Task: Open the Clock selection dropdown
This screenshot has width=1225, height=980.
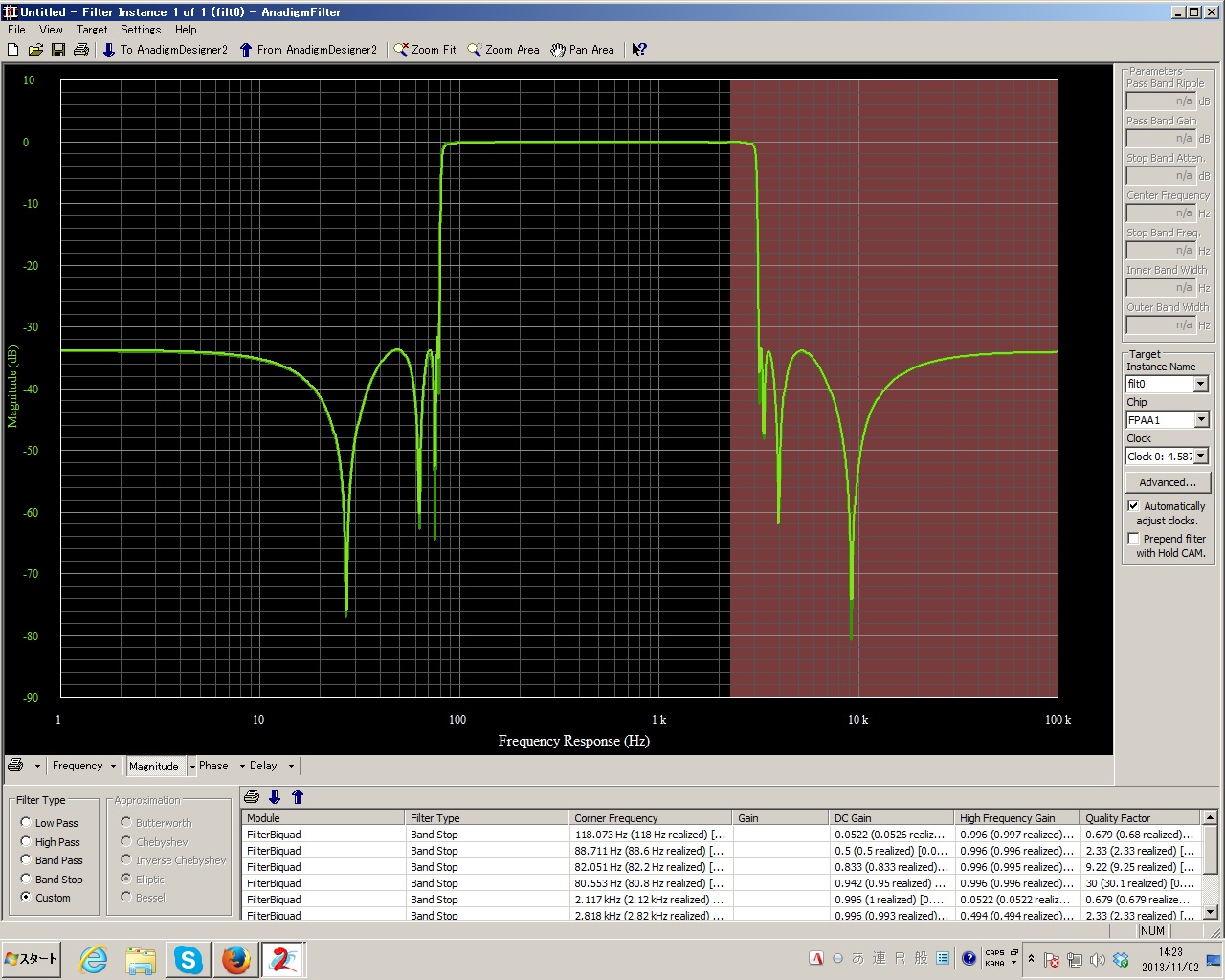Action: click(1201, 457)
